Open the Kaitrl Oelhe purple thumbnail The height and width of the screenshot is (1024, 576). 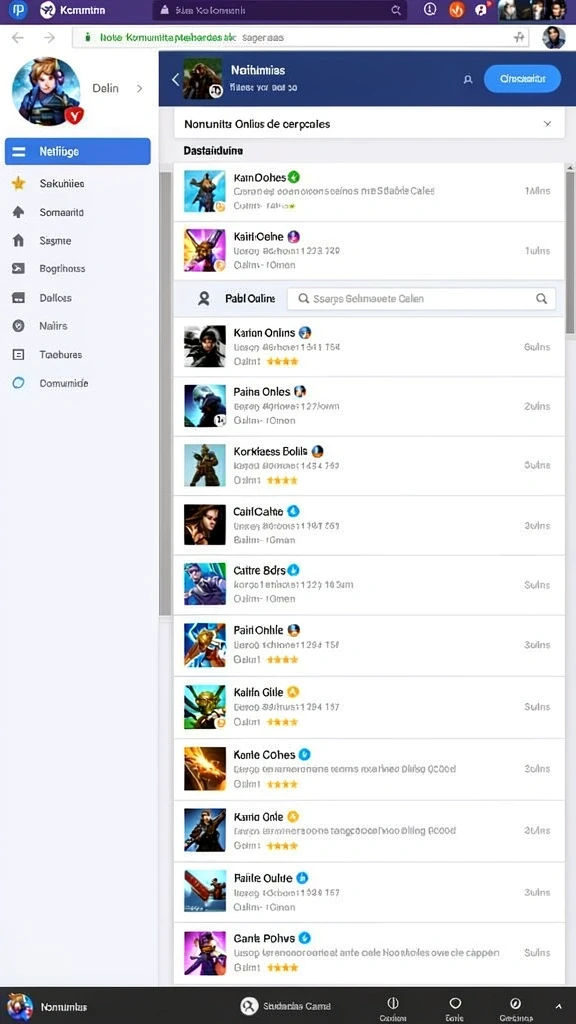pyautogui.click(x=204, y=250)
